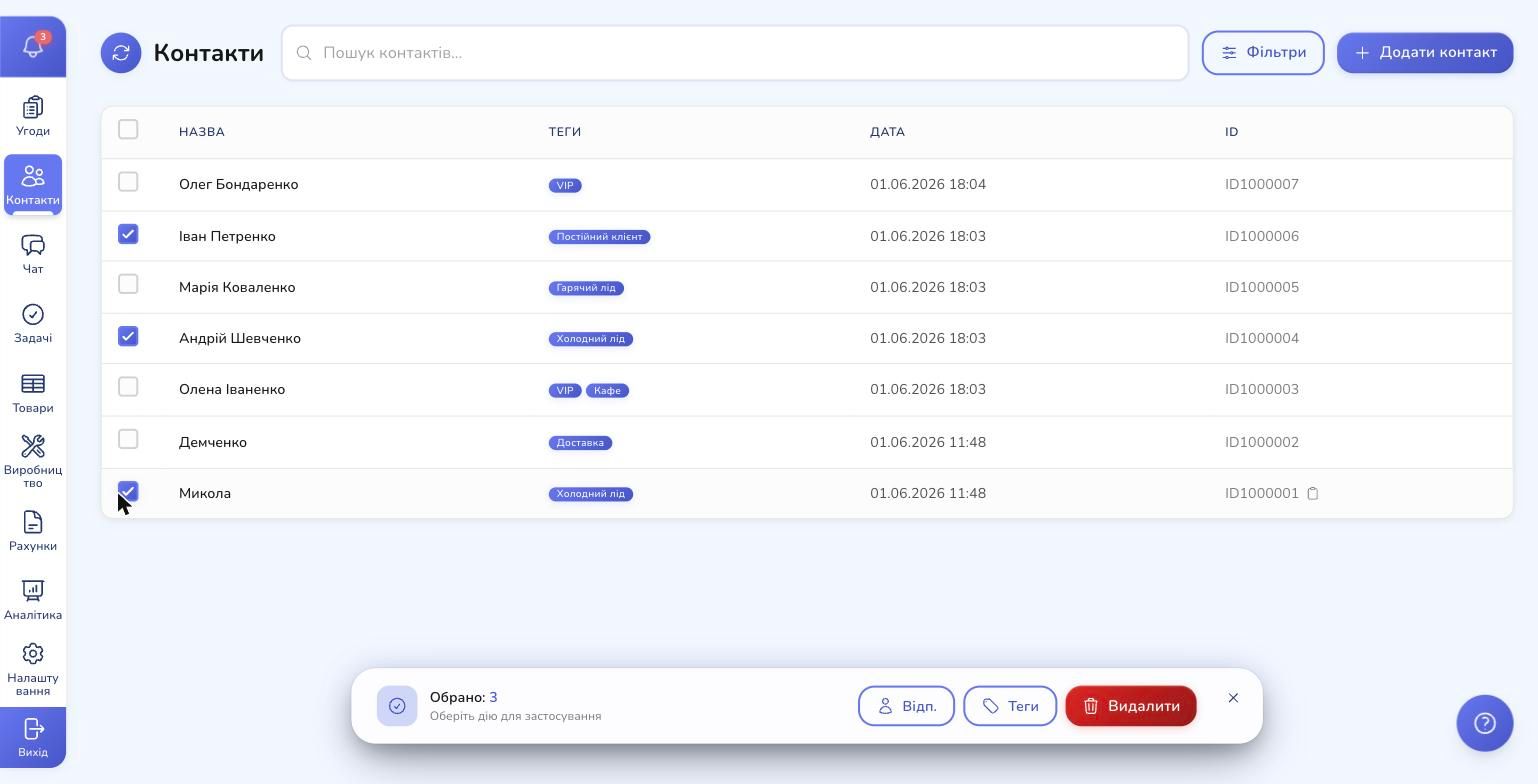The height and width of the screenshot is (784, 1538).
Task: Open notifications bell with 3 alerts
Action: [x=33, y=46]
